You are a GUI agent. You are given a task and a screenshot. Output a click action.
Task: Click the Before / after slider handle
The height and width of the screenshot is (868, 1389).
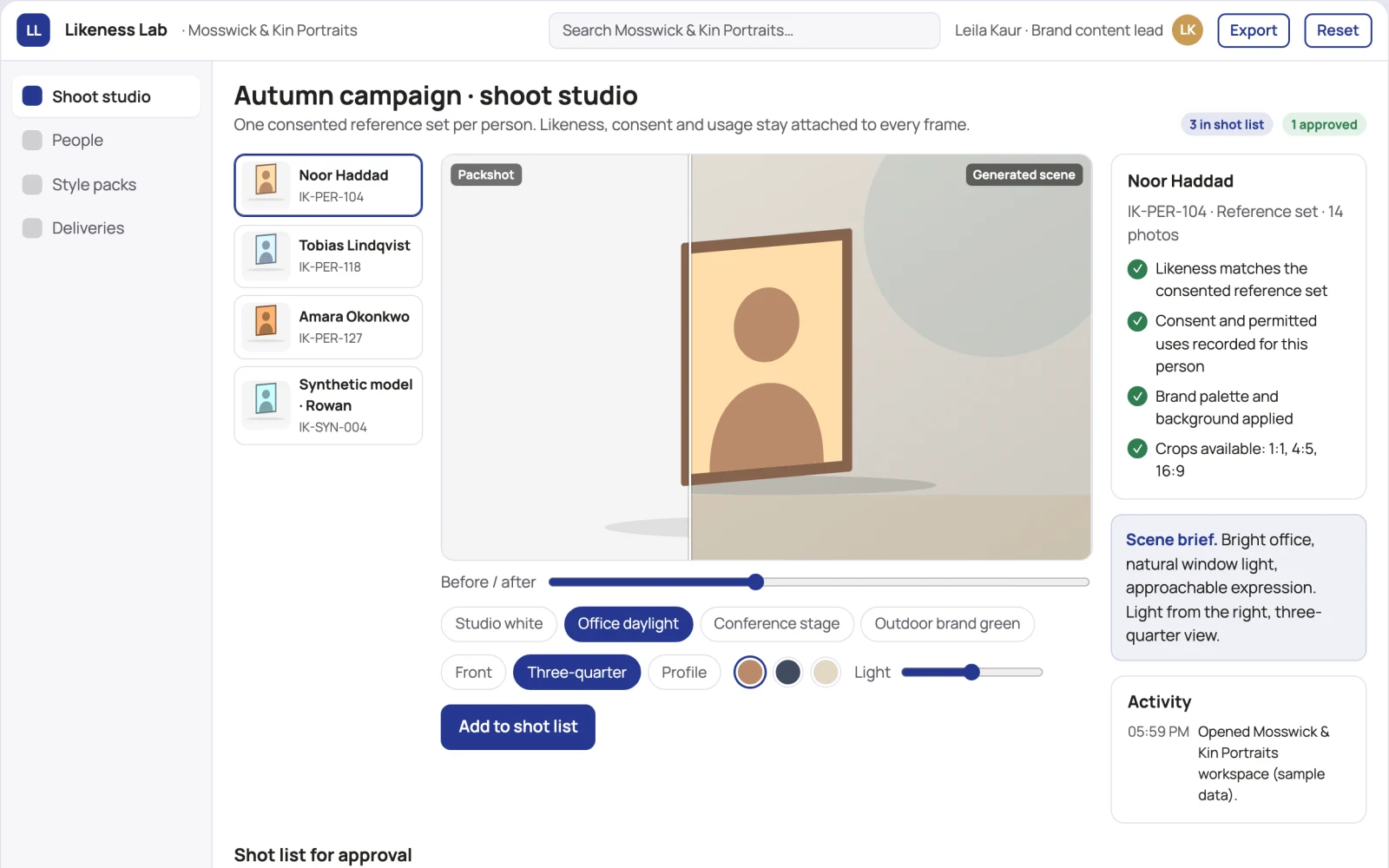click(x=756, y=582)
